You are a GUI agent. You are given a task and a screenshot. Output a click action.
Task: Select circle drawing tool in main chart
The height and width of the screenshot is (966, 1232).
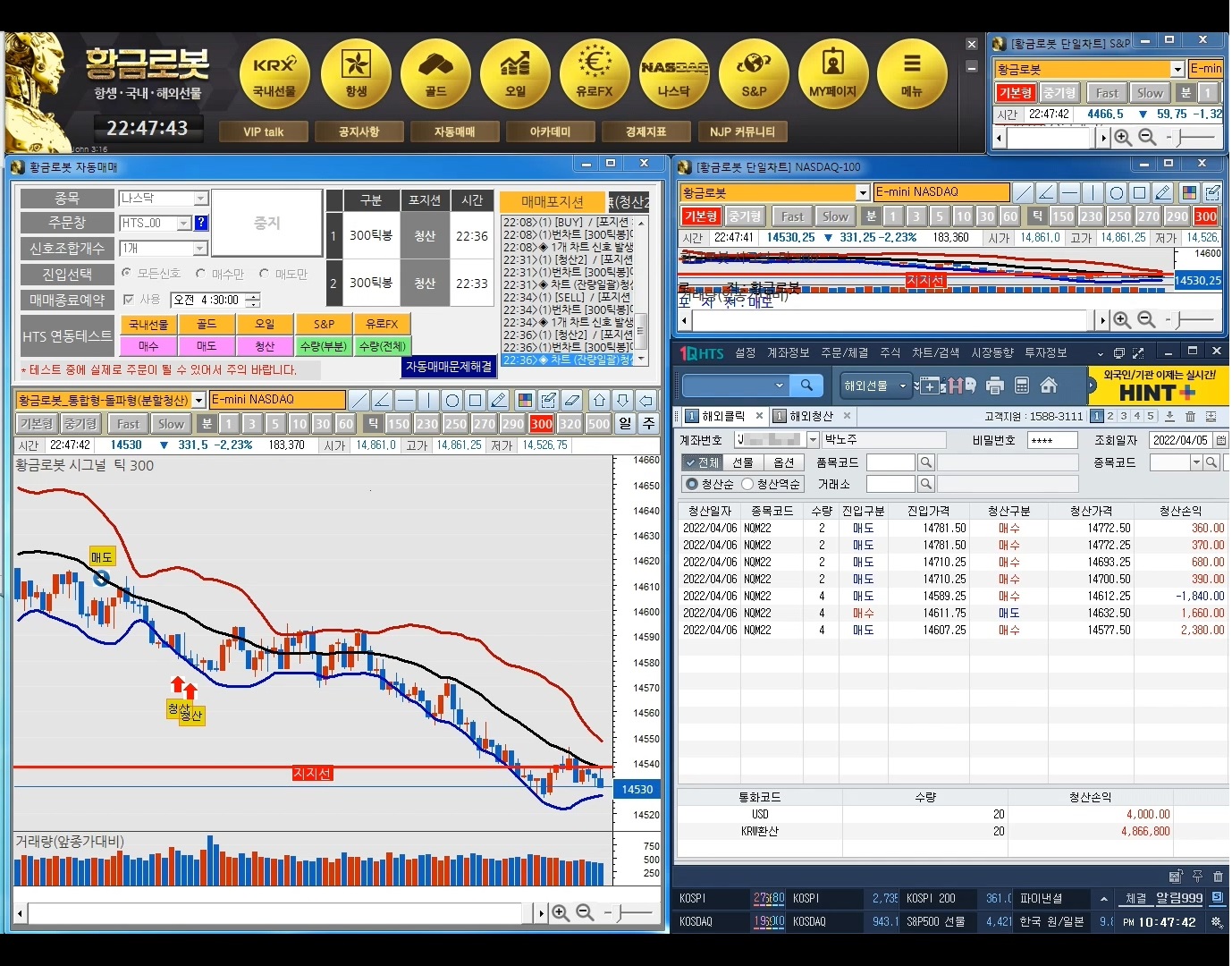coord(451,400)
